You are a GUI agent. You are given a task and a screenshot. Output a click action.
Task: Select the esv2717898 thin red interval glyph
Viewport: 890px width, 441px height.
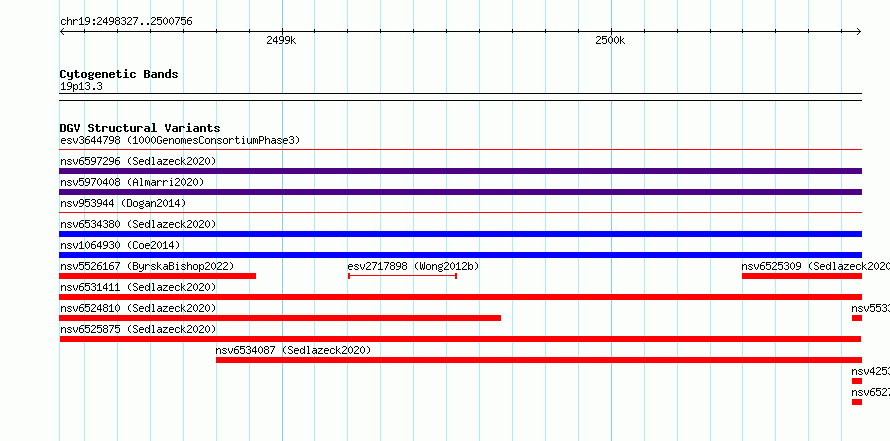(x=402, y=276)
